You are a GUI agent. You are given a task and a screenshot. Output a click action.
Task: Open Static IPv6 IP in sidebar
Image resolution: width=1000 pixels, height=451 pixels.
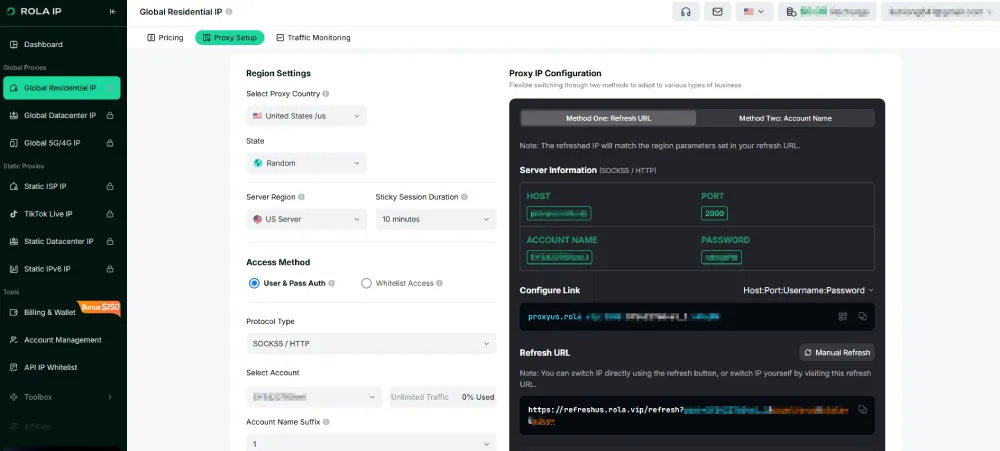coord(61,269)
